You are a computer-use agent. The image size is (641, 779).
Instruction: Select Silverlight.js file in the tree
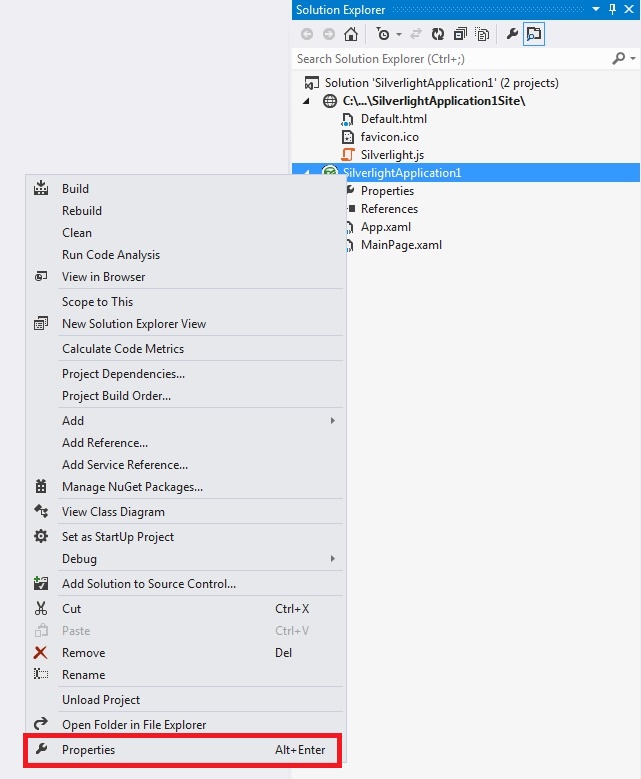pos(392,155)
